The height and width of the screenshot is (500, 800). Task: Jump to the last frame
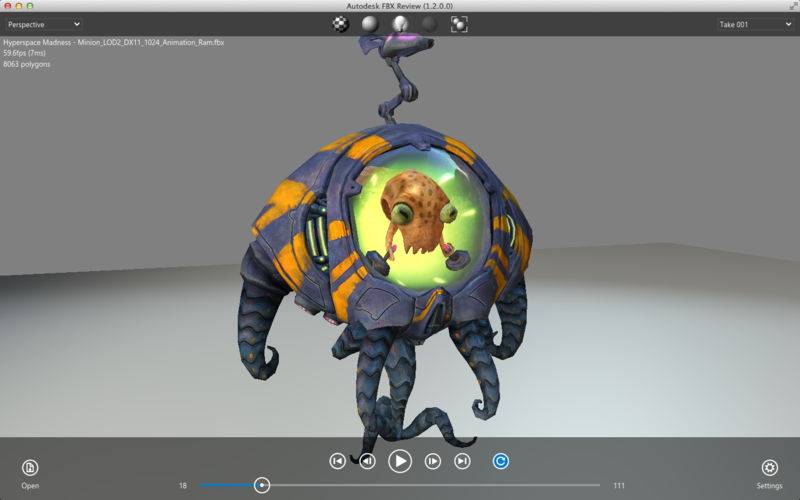462,461
